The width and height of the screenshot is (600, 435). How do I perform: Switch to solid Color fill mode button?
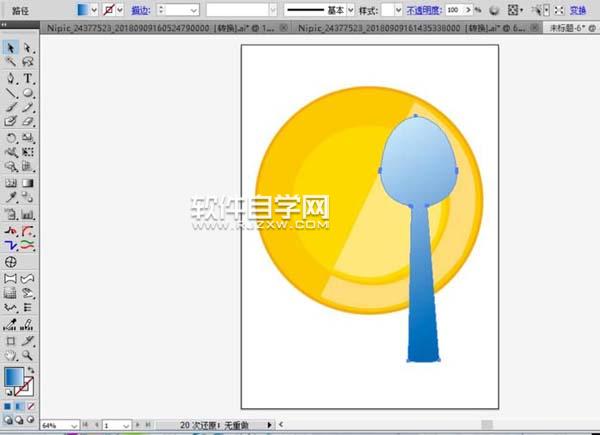(8, 407)
